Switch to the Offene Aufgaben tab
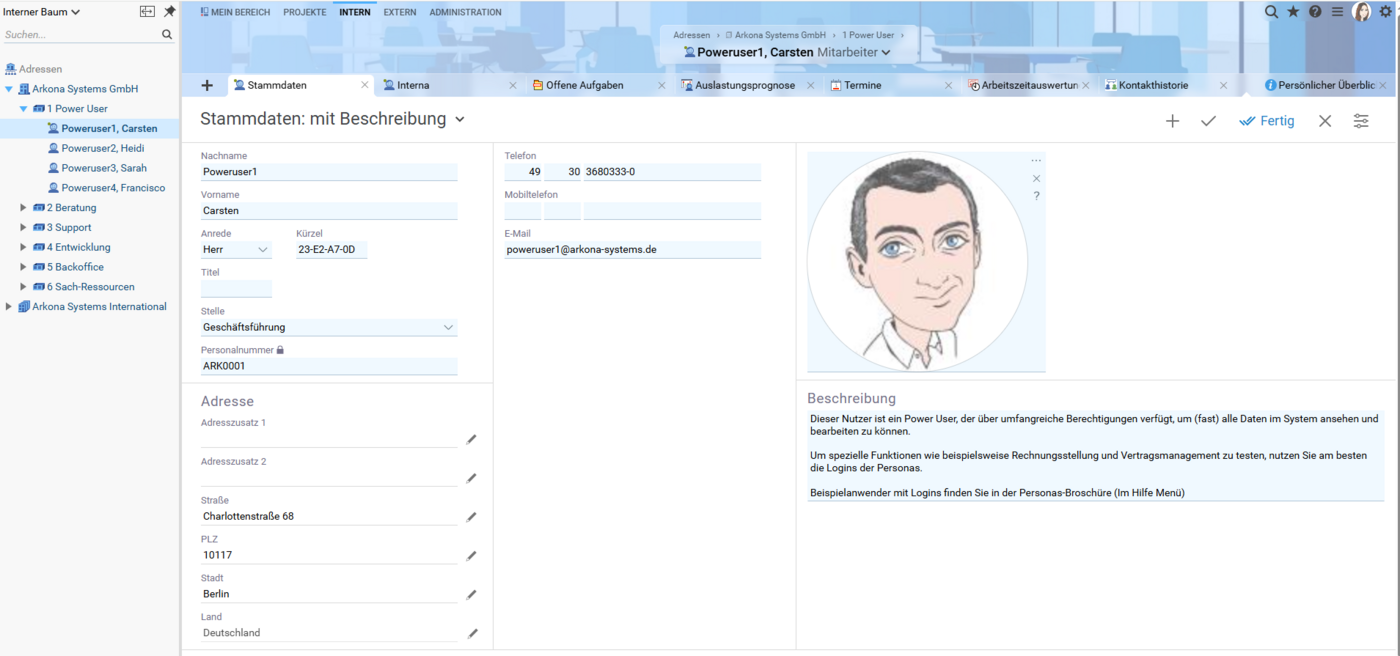This screenshot has width=1400, height=656. click(x=584, y=86)
